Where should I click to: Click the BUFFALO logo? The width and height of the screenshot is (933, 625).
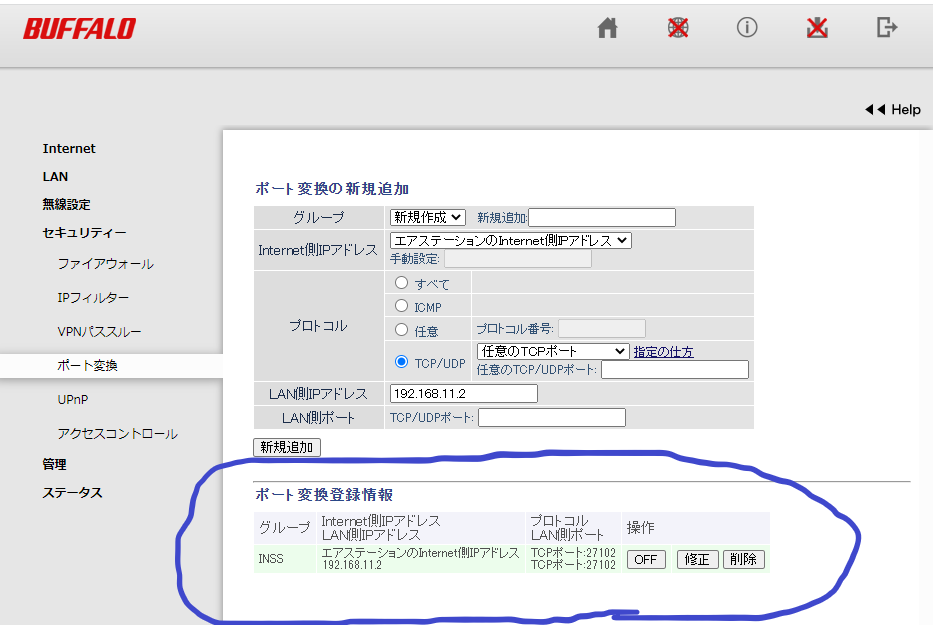[80, 29]
